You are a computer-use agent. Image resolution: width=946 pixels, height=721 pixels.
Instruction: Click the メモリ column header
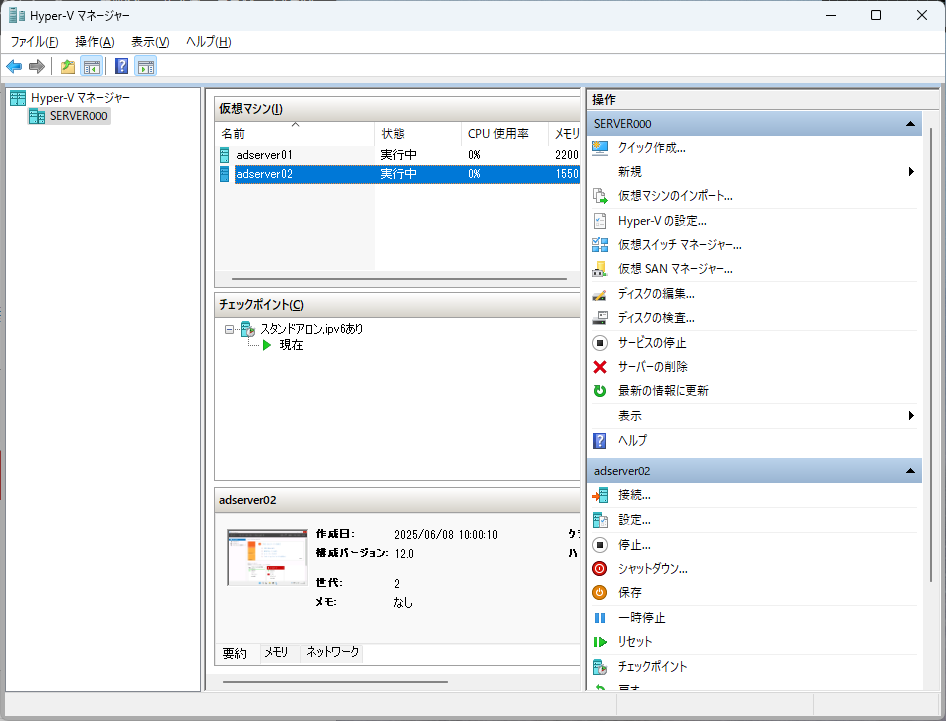pos(566,134)
